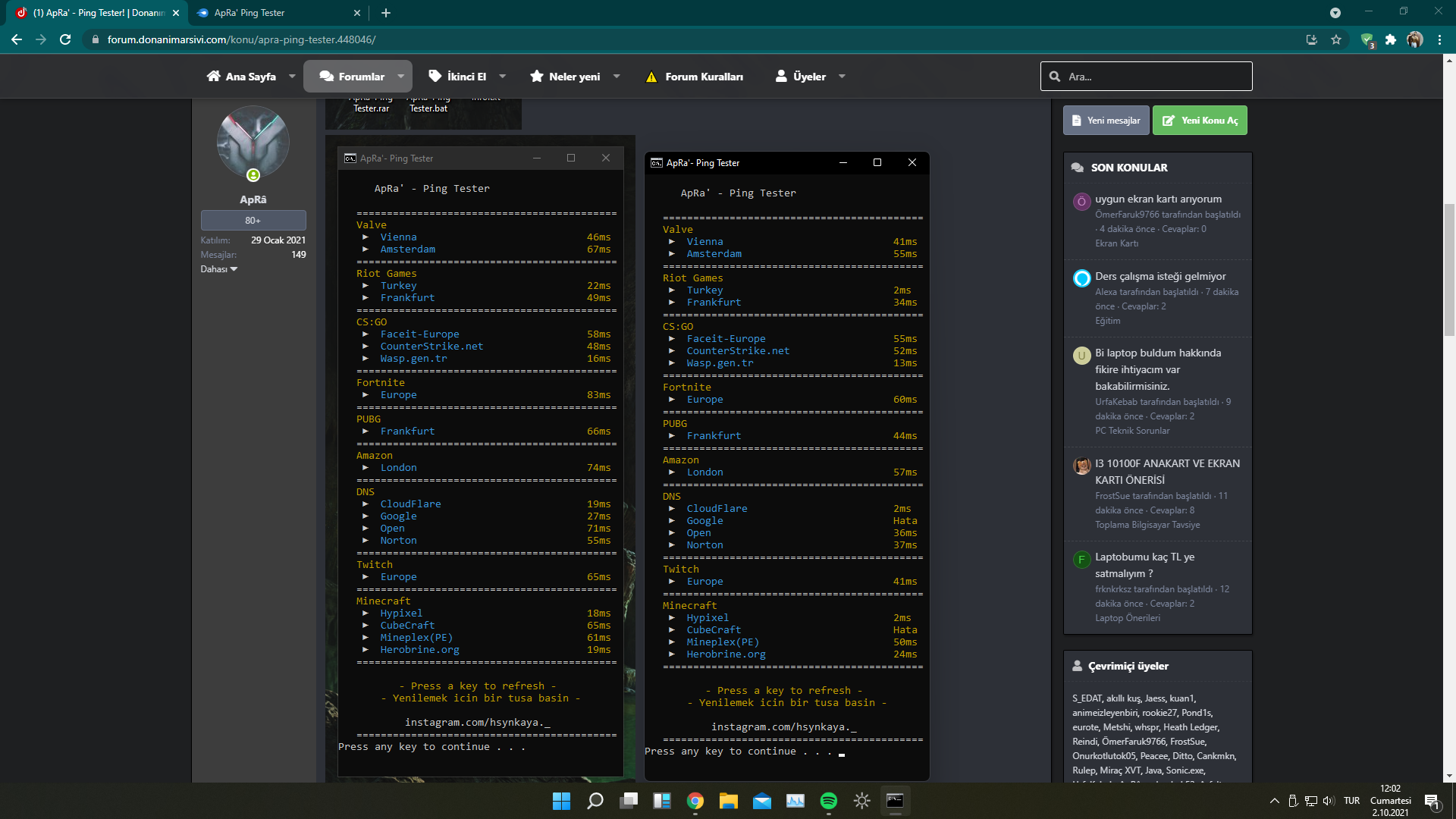Reload the page with refresh icon
The image size is (1456, 819).
pos(65,39)
